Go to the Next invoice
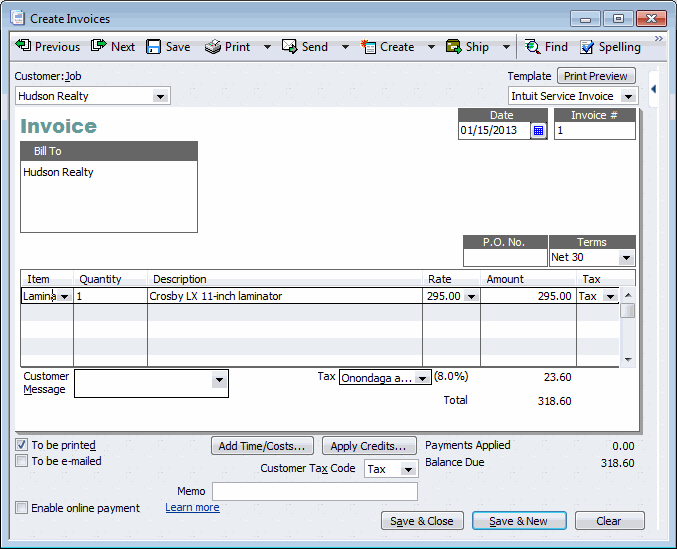 click(113, 47)
